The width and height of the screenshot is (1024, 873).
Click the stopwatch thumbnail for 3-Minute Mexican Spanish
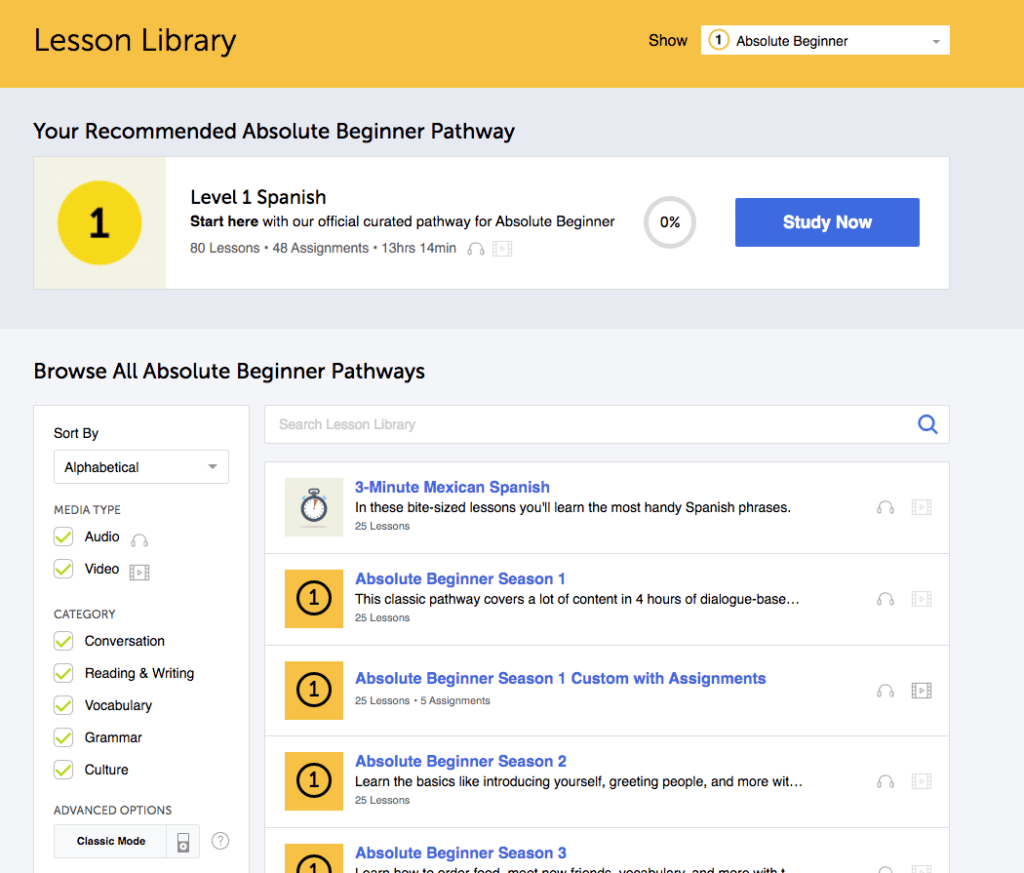coord(314,507)
